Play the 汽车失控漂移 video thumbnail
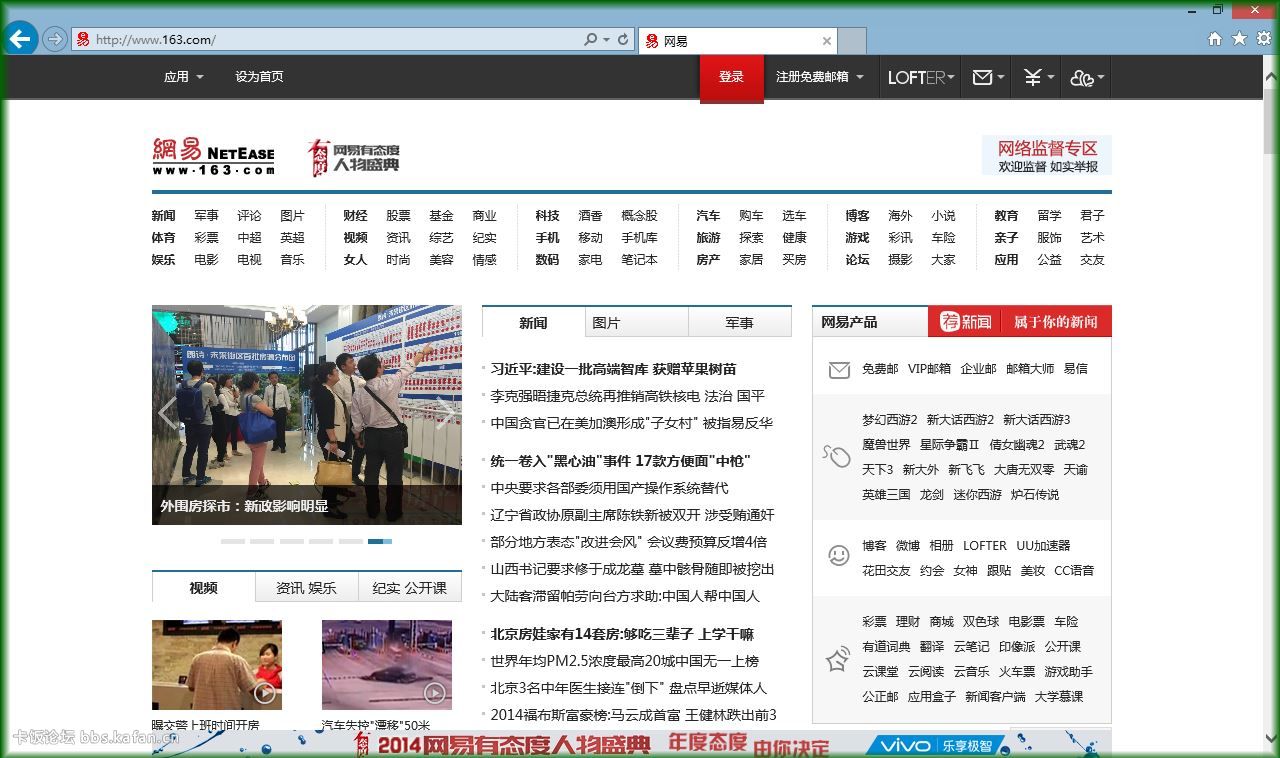Viewport: 1280px width, 758px height. click(x=387, y=665)
